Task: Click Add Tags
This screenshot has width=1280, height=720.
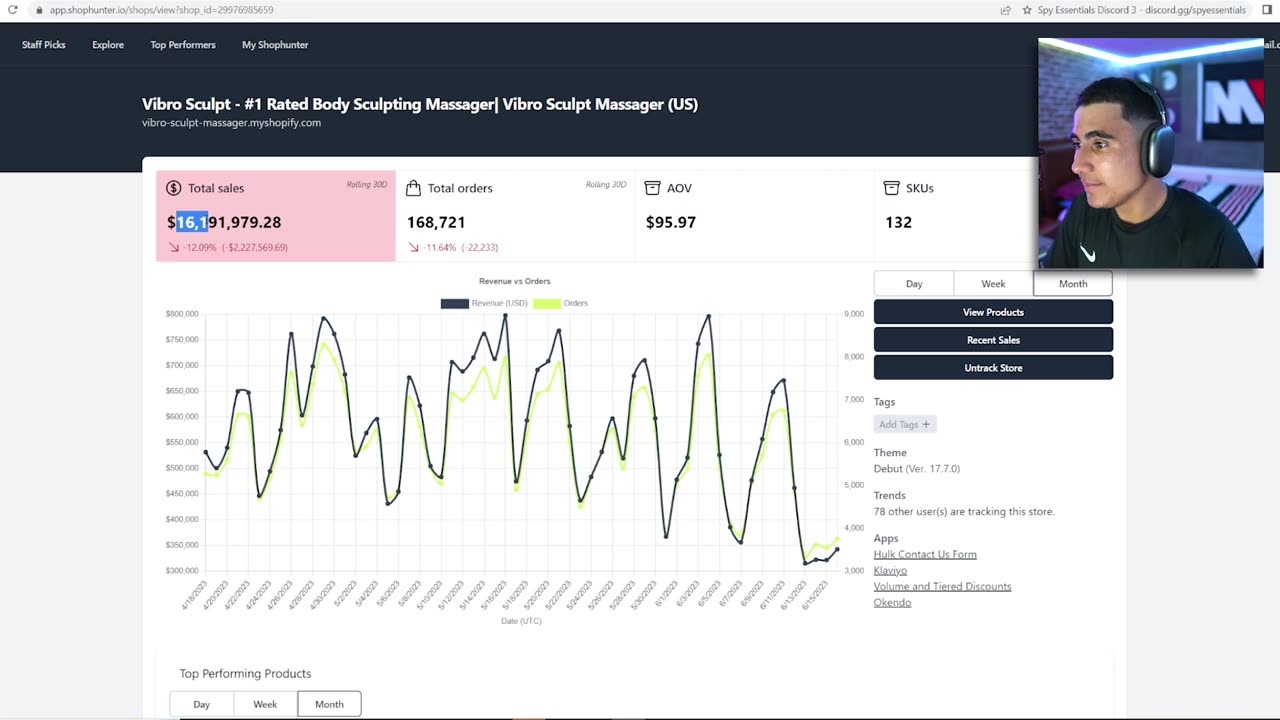Action: [905, 425]
